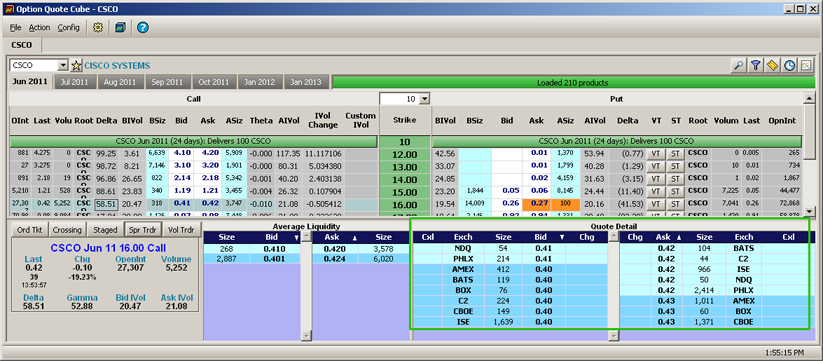
Task: Click VT button in 13.00 strike row
Action: click(655, 167)
